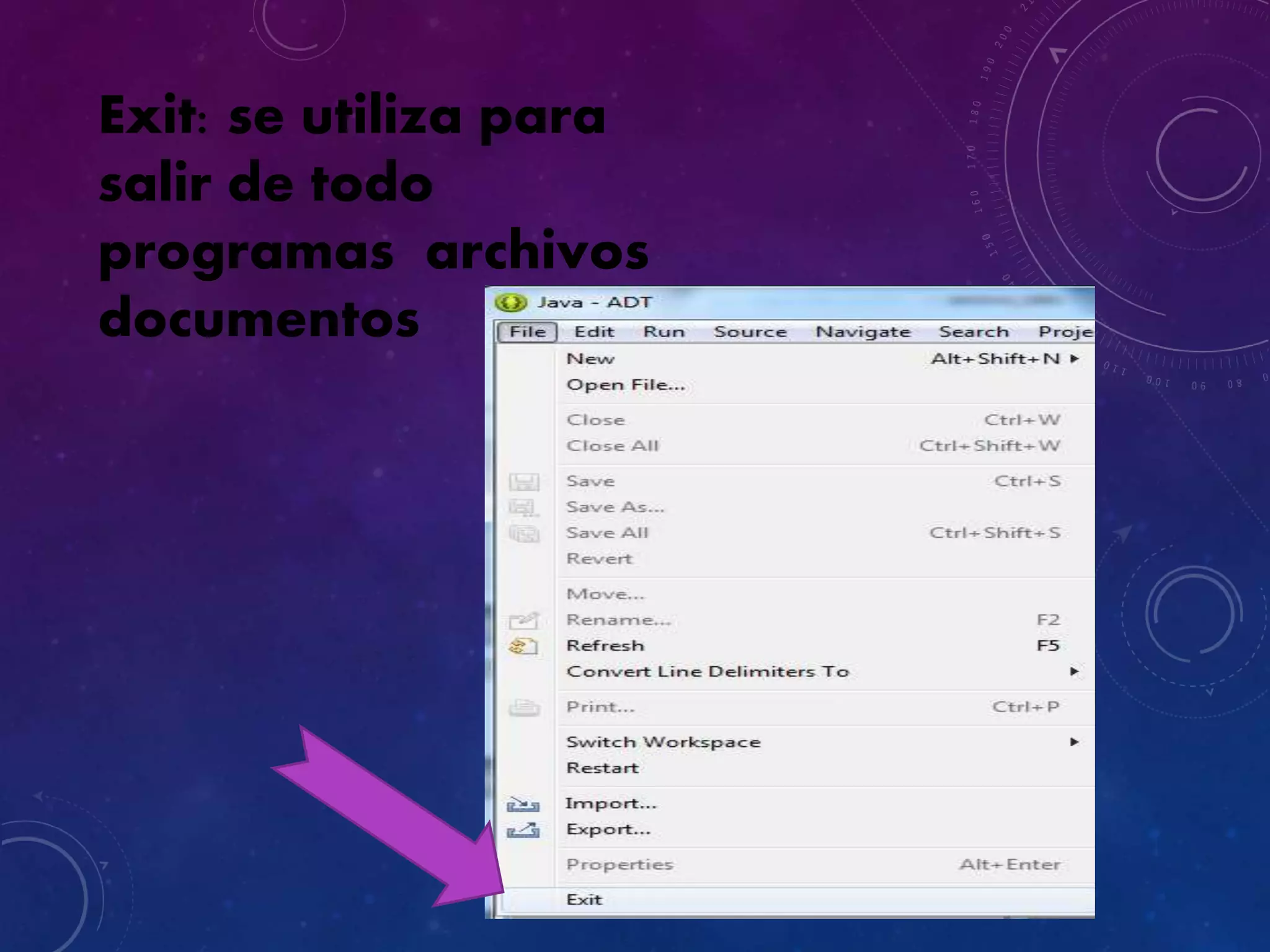Viewport: 1270px width, 952px height.
Task: Open the Search menu
Action: pos(974,332)
